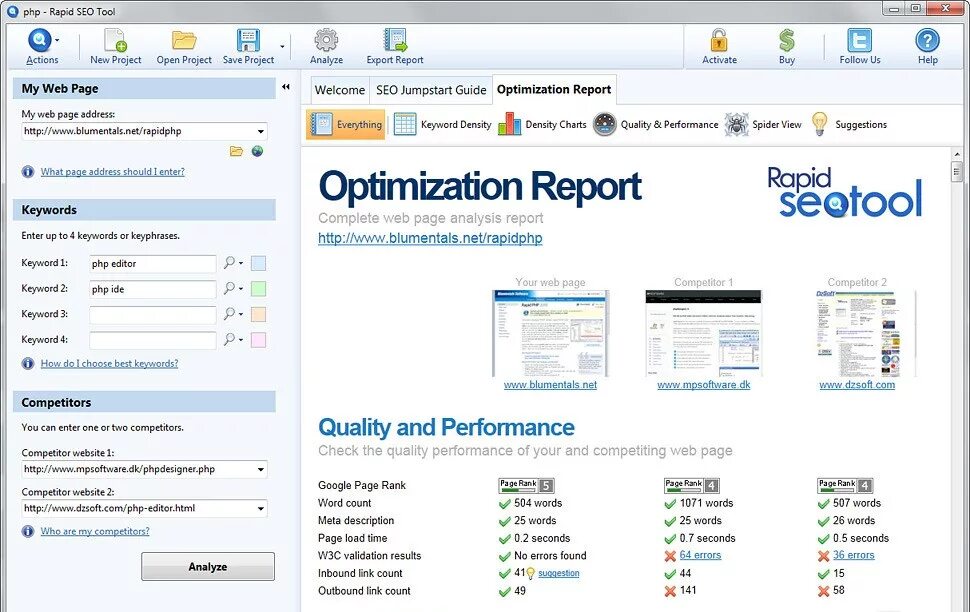Open the Keyword Density view
Image resolution: width=970 pixels, height=612 pixels.
pyautogui.click(x=443, y=124)
